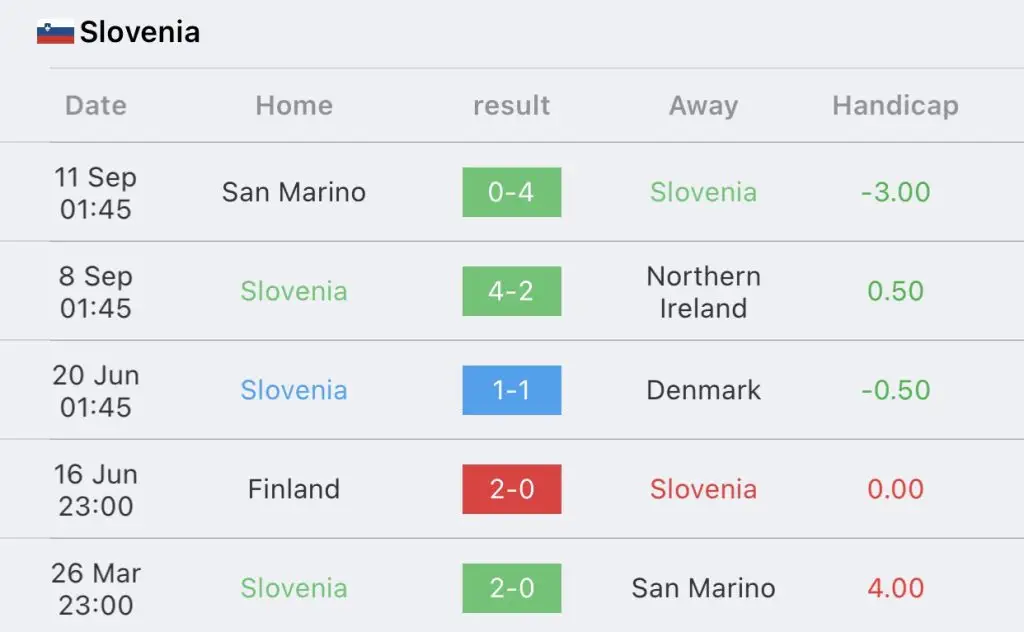This screenshot has height=632, width=1024.
Task: Open the Slovenia team title
Action: click(140, 32)
